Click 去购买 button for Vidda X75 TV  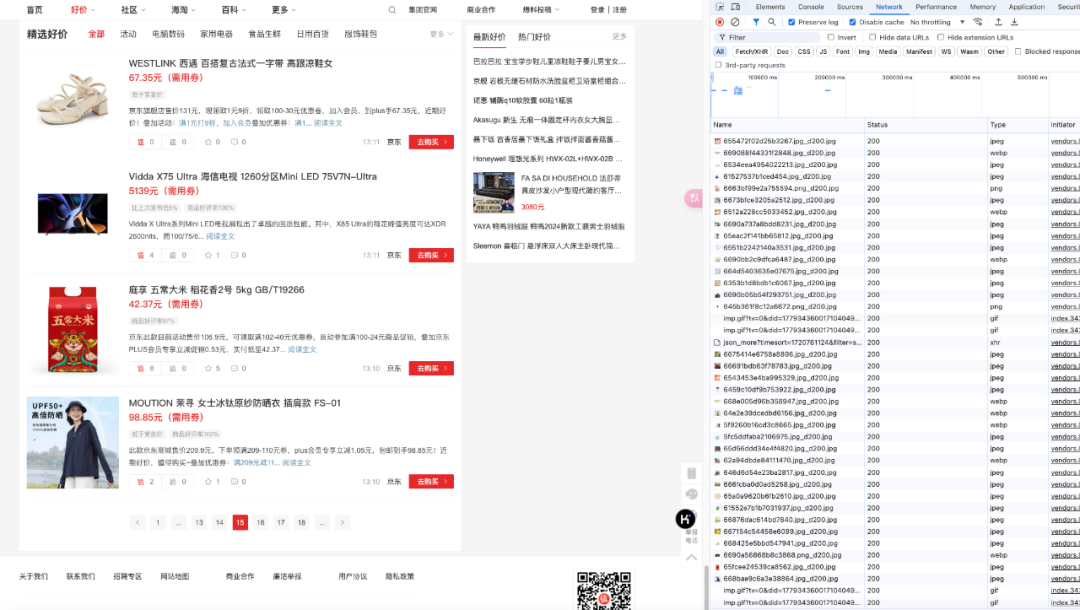(x=431, y=255)
